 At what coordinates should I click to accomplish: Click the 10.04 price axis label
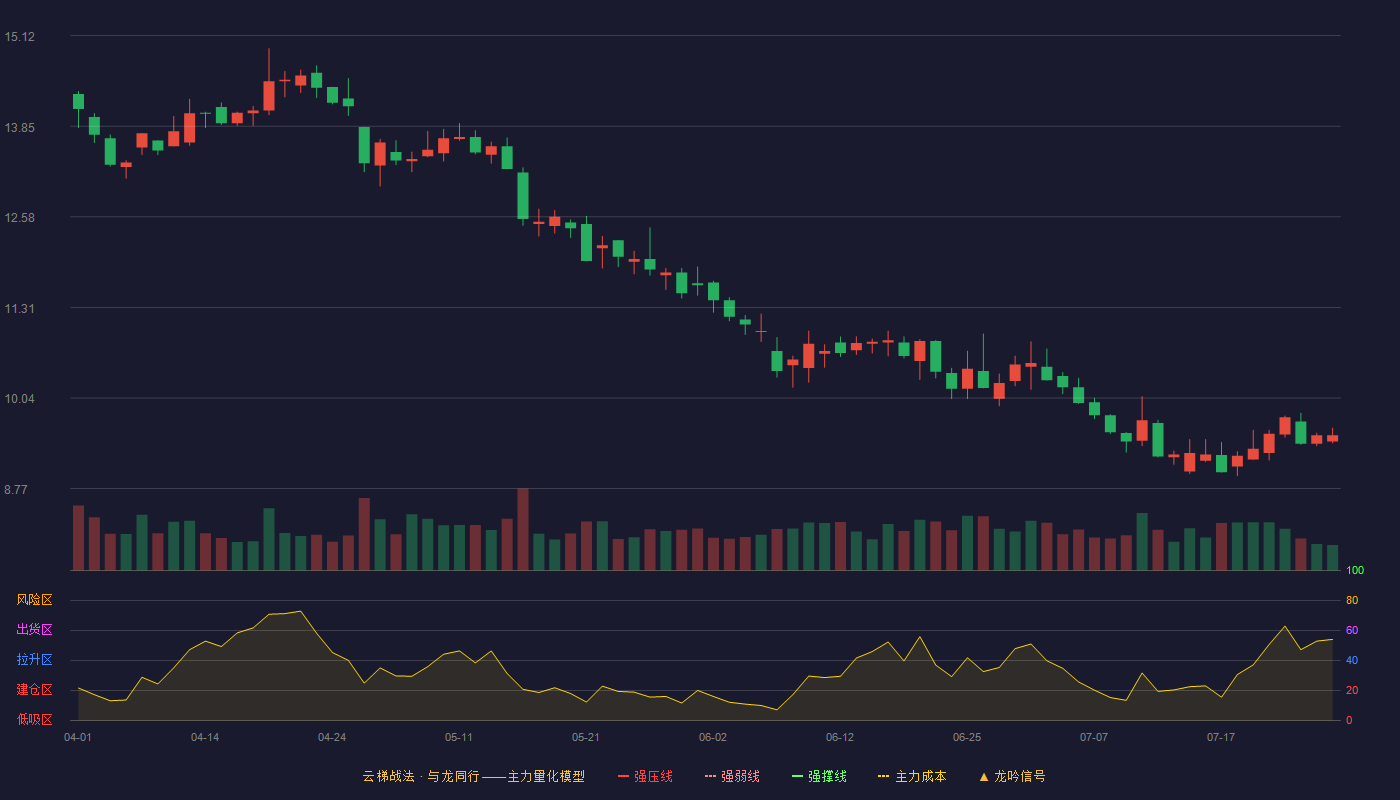(19, 399)
